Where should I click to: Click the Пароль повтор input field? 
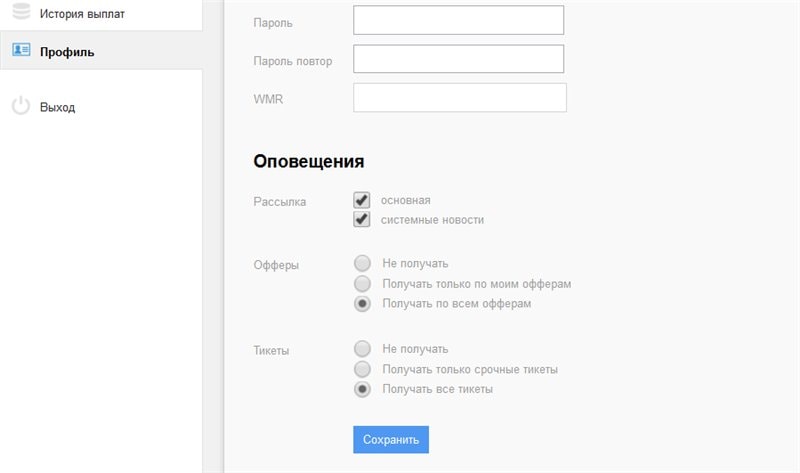458,59
